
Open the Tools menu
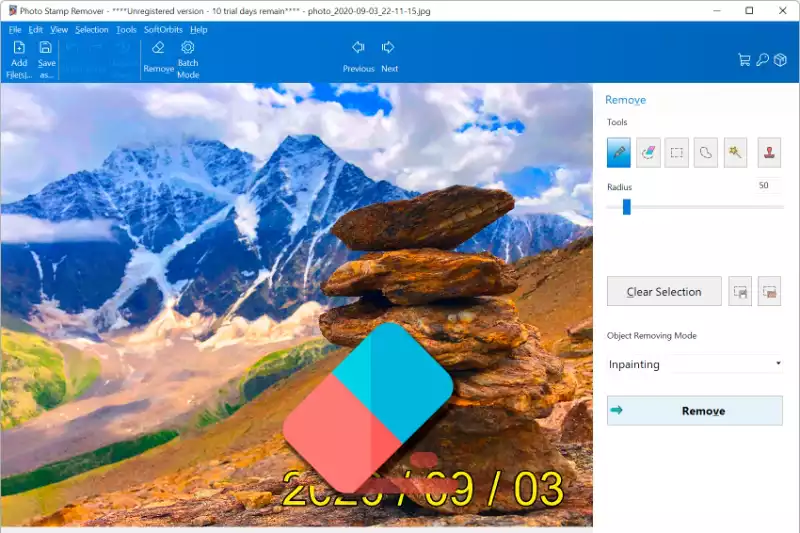point(126,30)
